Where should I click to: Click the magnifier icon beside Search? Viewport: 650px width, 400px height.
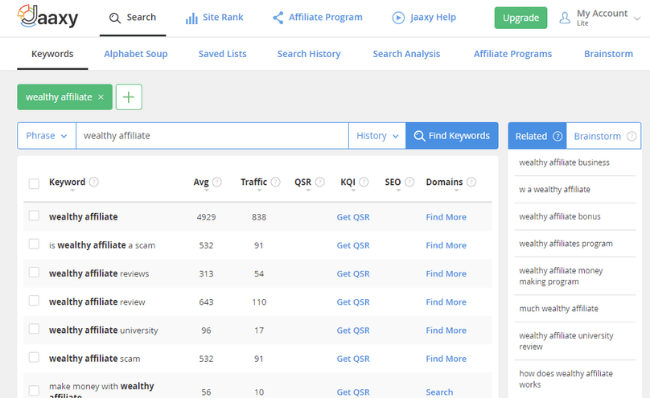click(114, 18)
